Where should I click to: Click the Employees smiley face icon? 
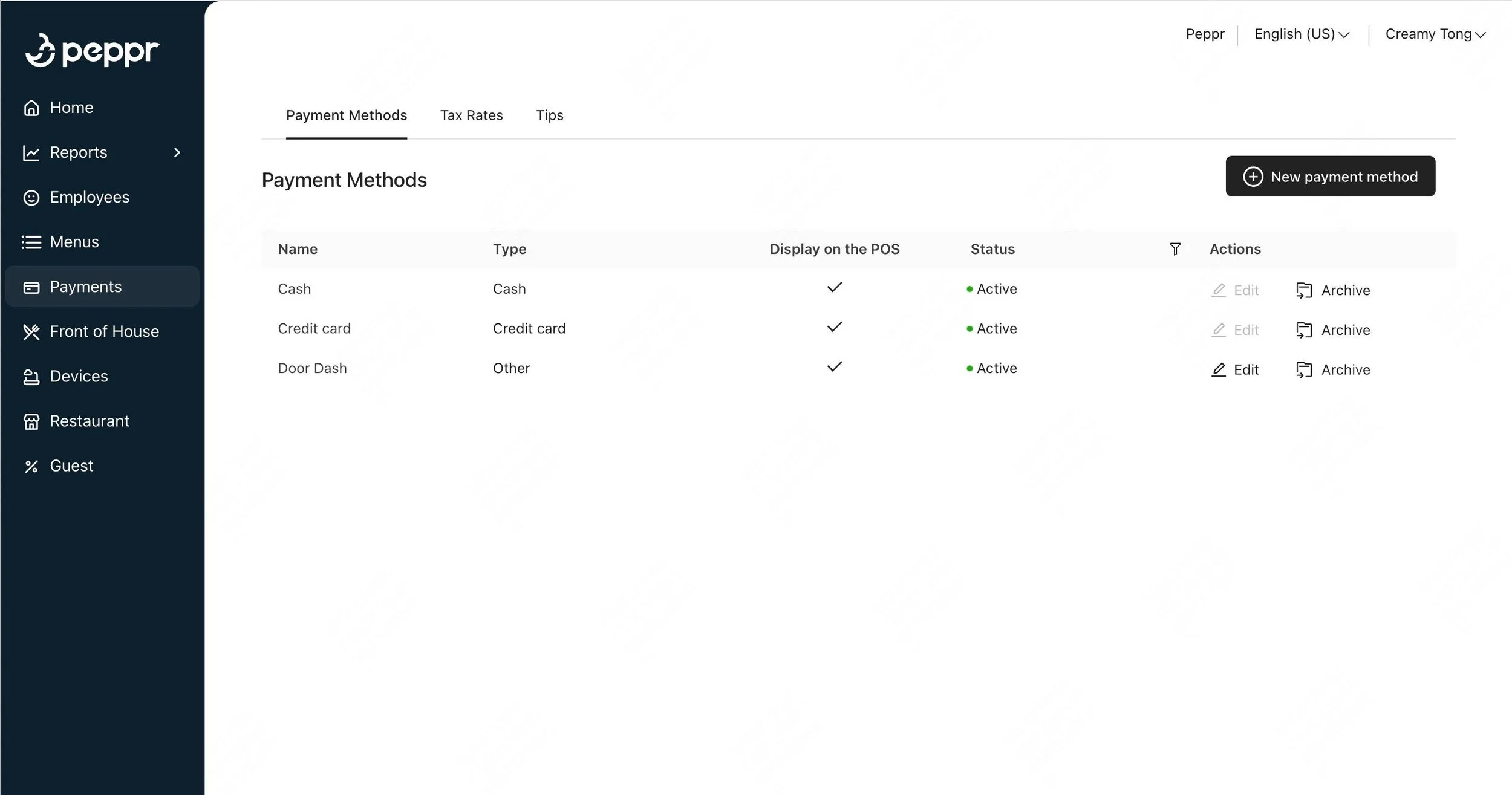31,198
